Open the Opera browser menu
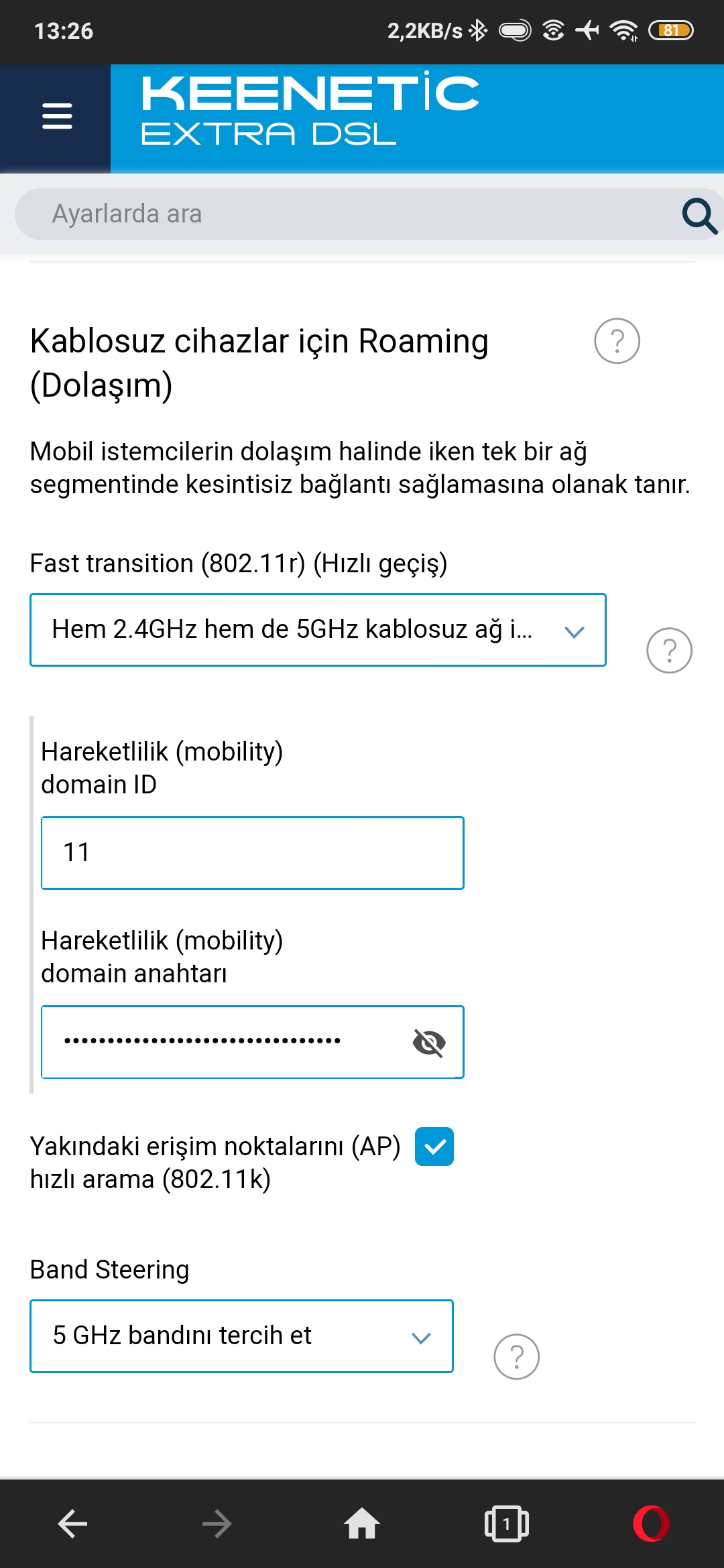 click(x=651, y=1524)
